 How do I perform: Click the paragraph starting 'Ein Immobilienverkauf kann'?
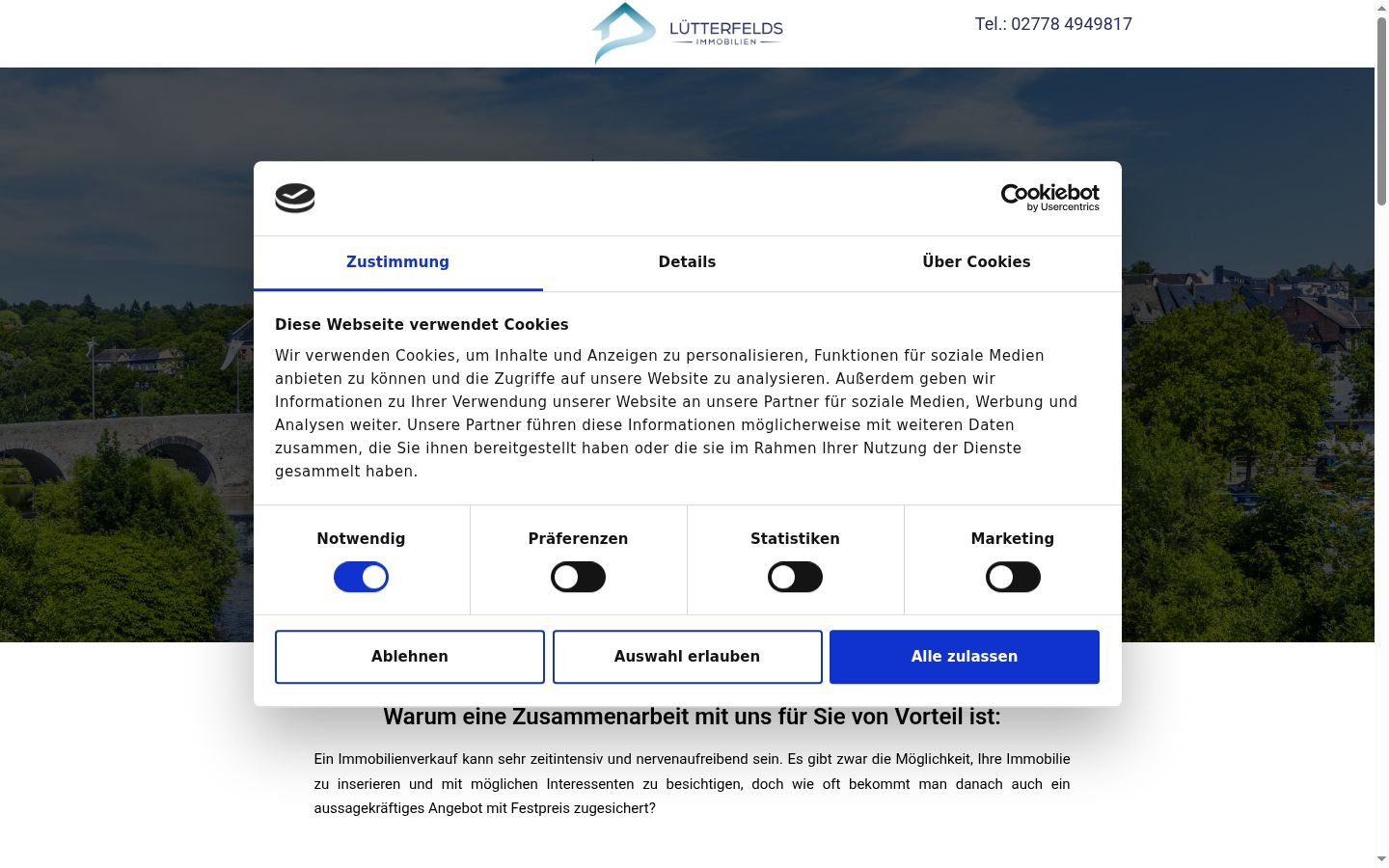[x=692, y=784]
